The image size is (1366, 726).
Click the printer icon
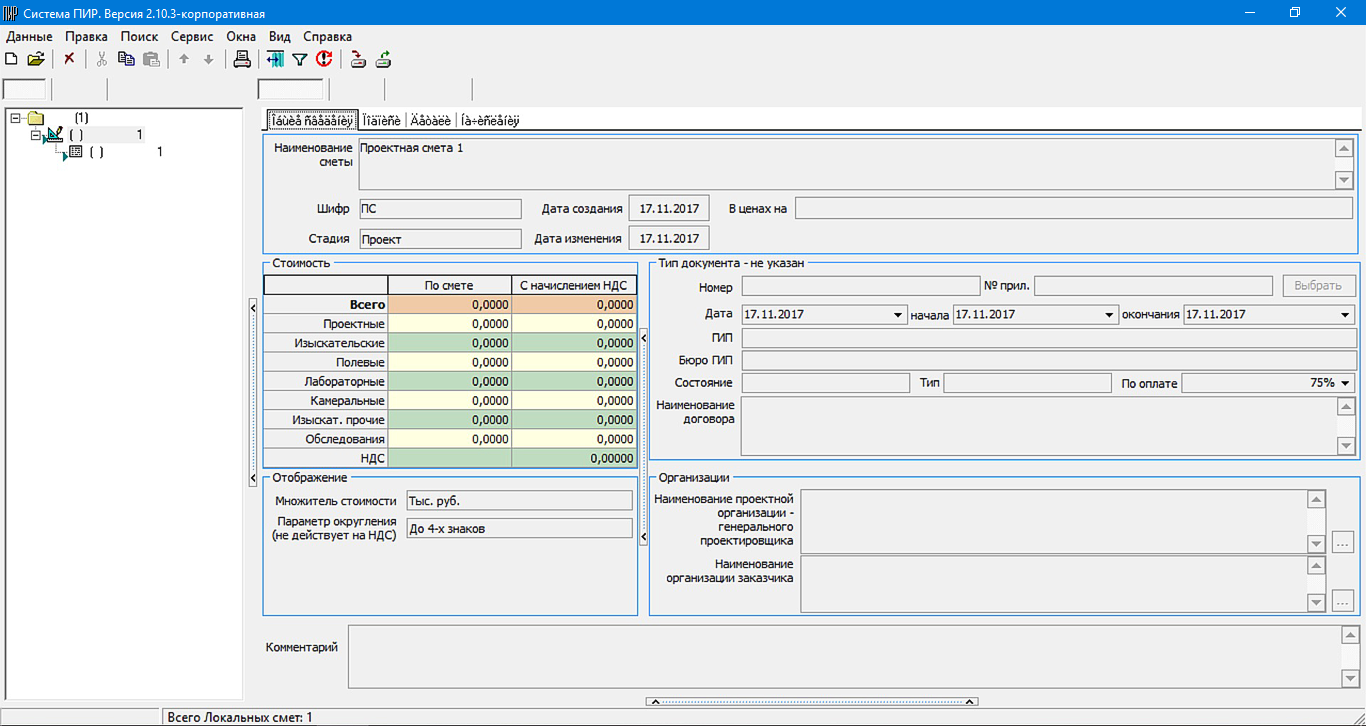[242, 59]
